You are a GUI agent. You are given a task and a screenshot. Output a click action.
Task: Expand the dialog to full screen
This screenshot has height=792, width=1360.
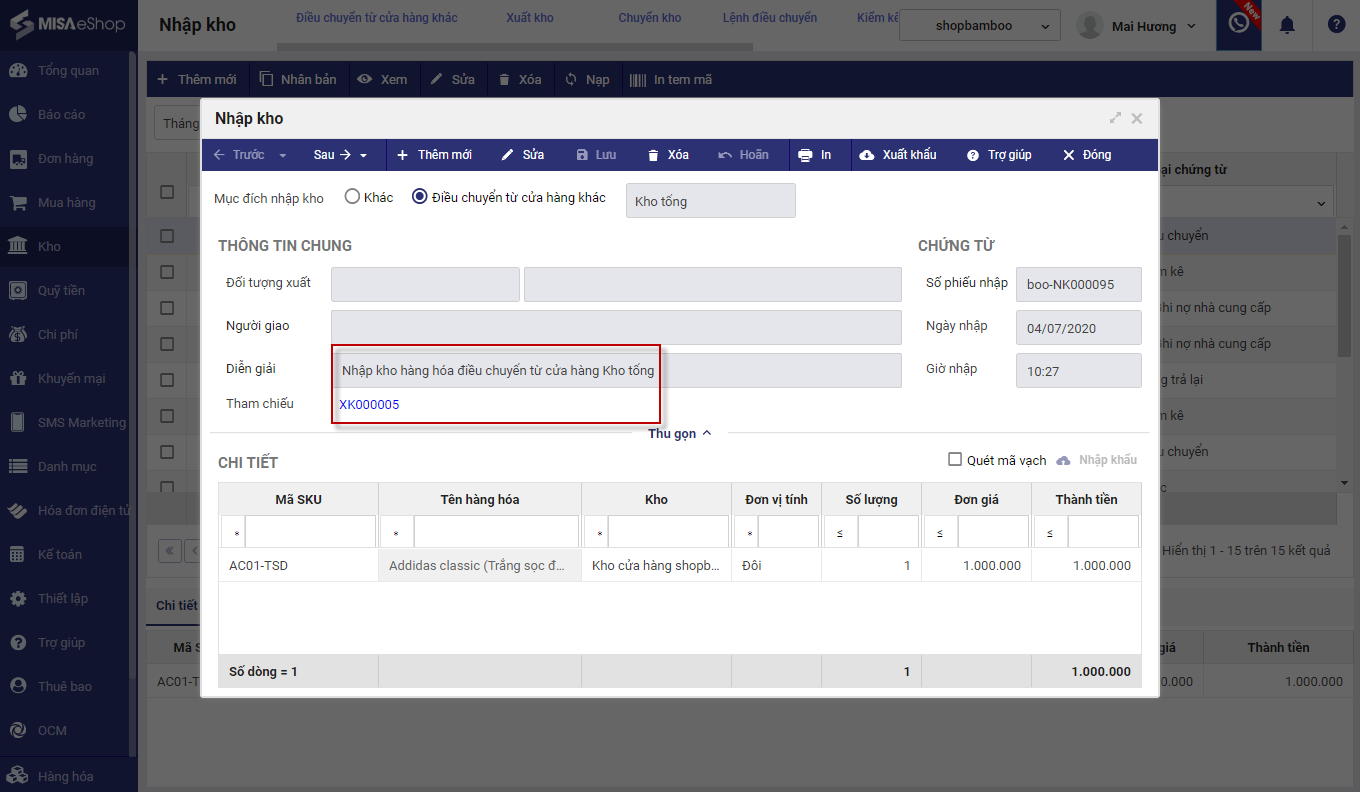pos(1115,118)
